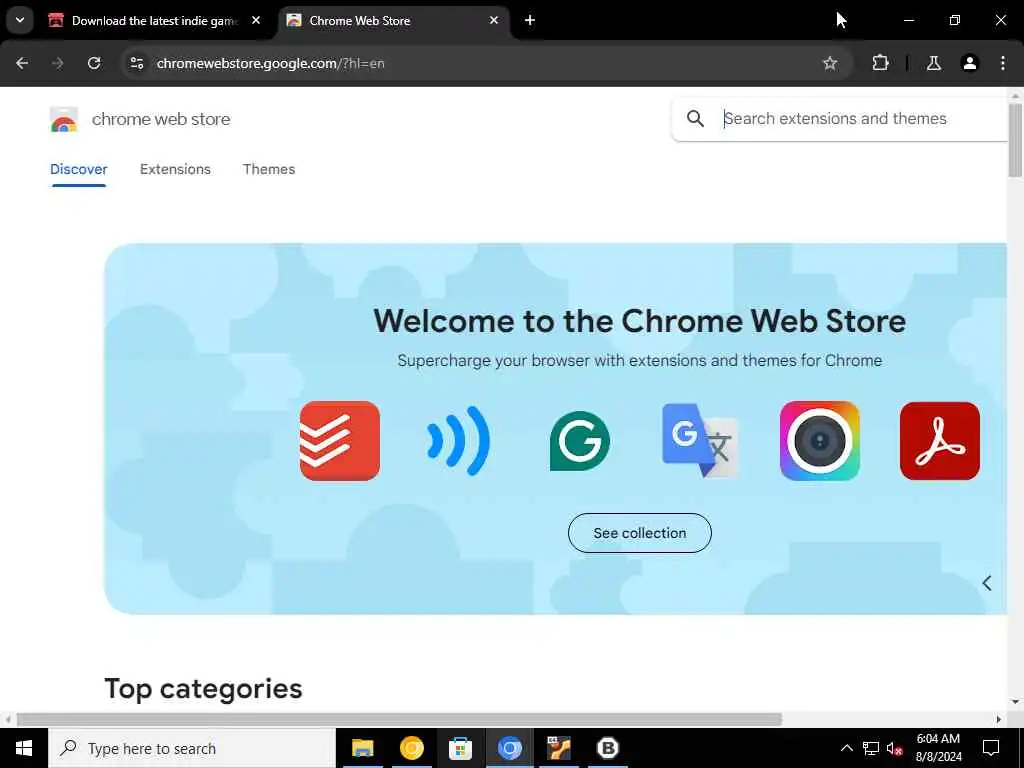The image size is (1024, 768).
Task: Open the Extensions puzzle icon
Action: tap(880, 63)
